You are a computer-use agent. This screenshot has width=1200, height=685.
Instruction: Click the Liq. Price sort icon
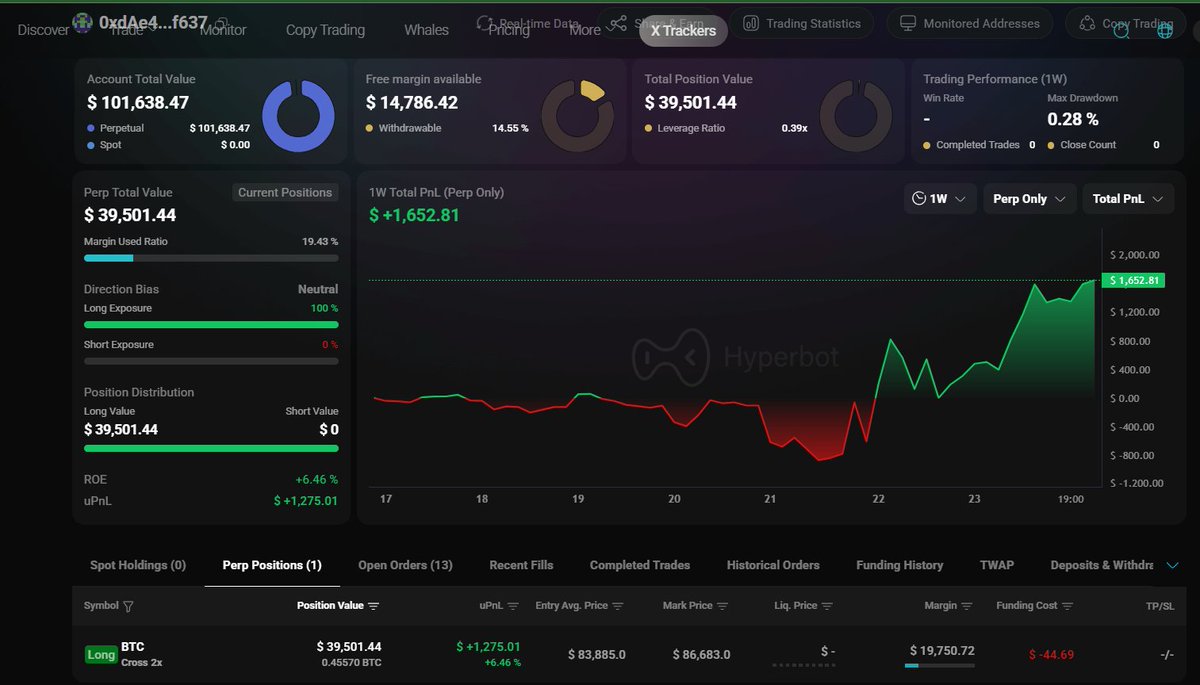click(827, 606)
